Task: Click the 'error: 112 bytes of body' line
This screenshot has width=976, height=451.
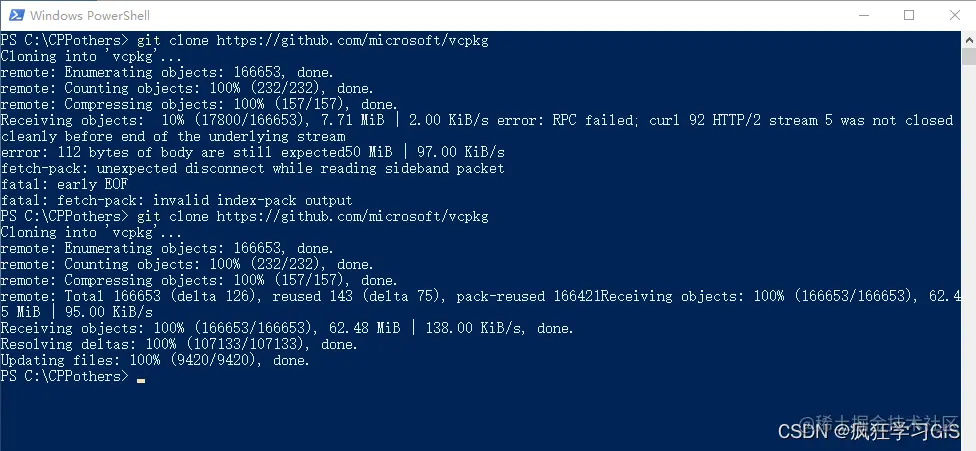Action: click(x=253, y=152)
